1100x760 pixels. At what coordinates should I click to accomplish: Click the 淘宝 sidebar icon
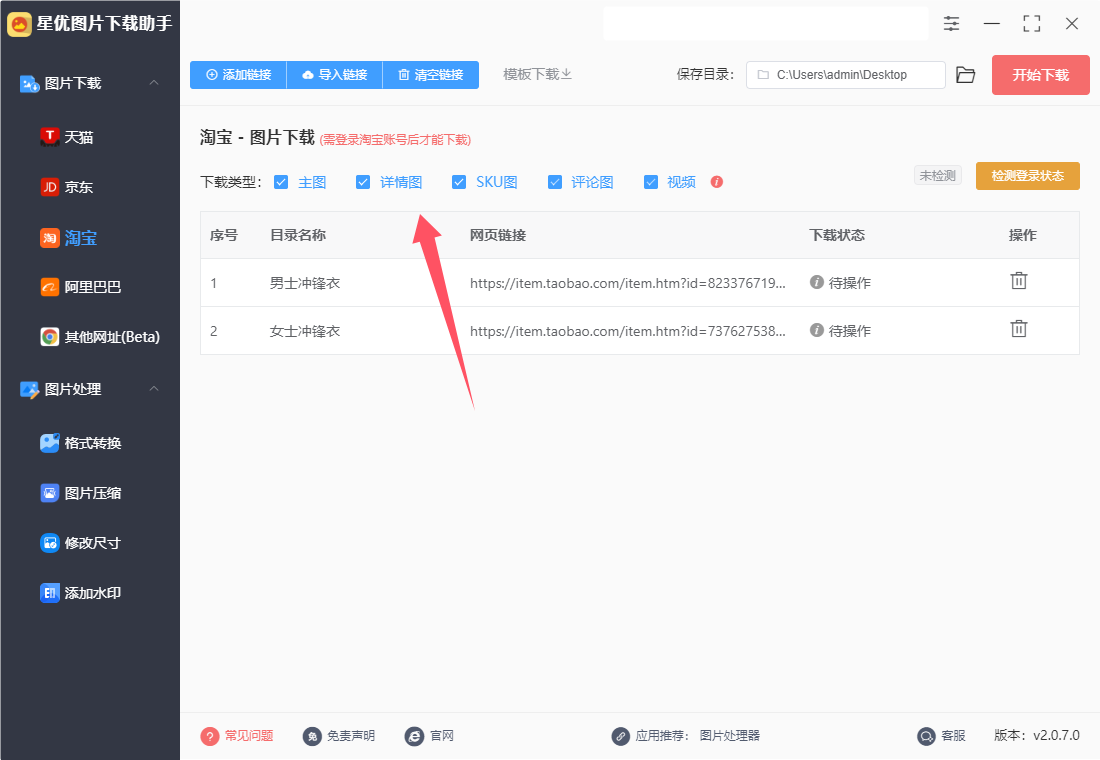49,238
